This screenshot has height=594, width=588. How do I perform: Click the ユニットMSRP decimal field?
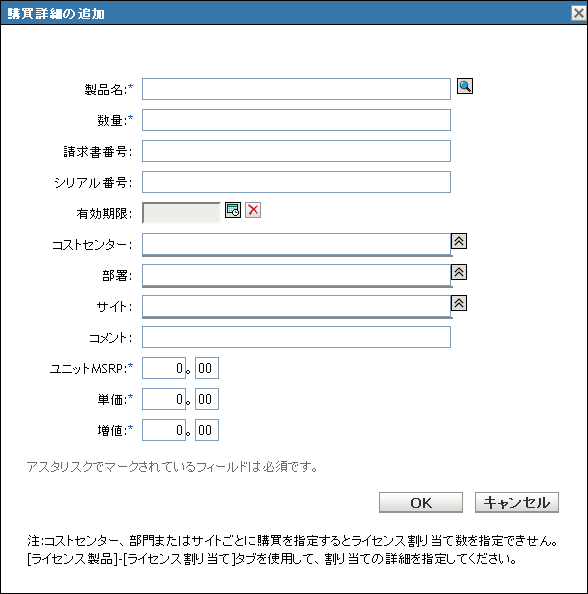pyautogui.click(x=207, y=368)
